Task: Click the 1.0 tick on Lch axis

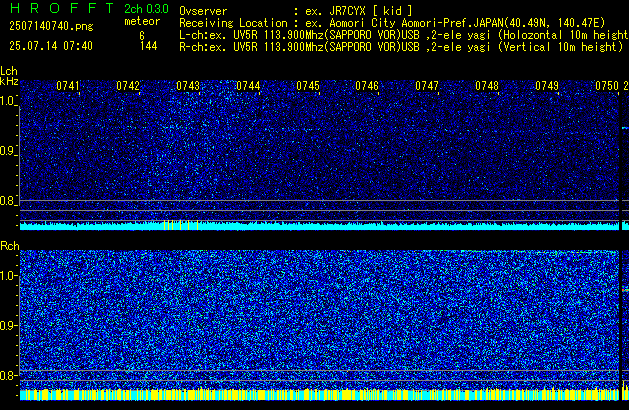Action: coord(8,101)
